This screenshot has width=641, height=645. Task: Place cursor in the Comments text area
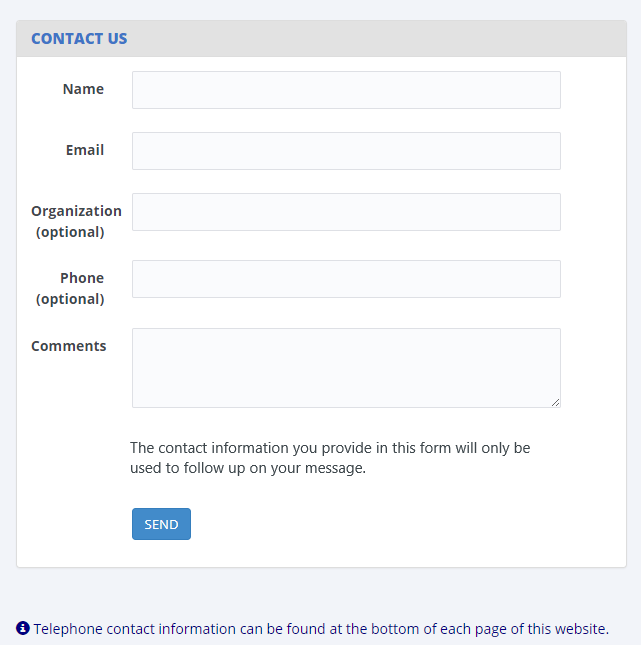(x=346, y=367)
